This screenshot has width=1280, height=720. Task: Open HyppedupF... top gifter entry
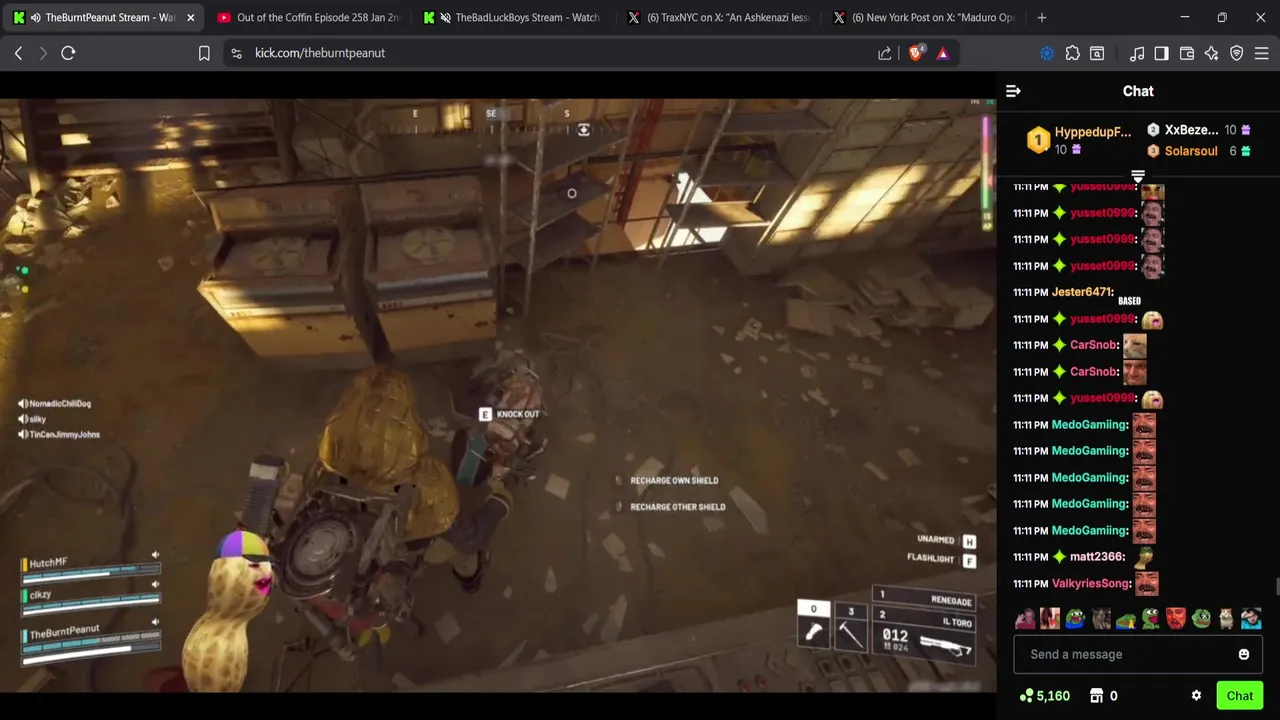click(x=1080, y=140)
